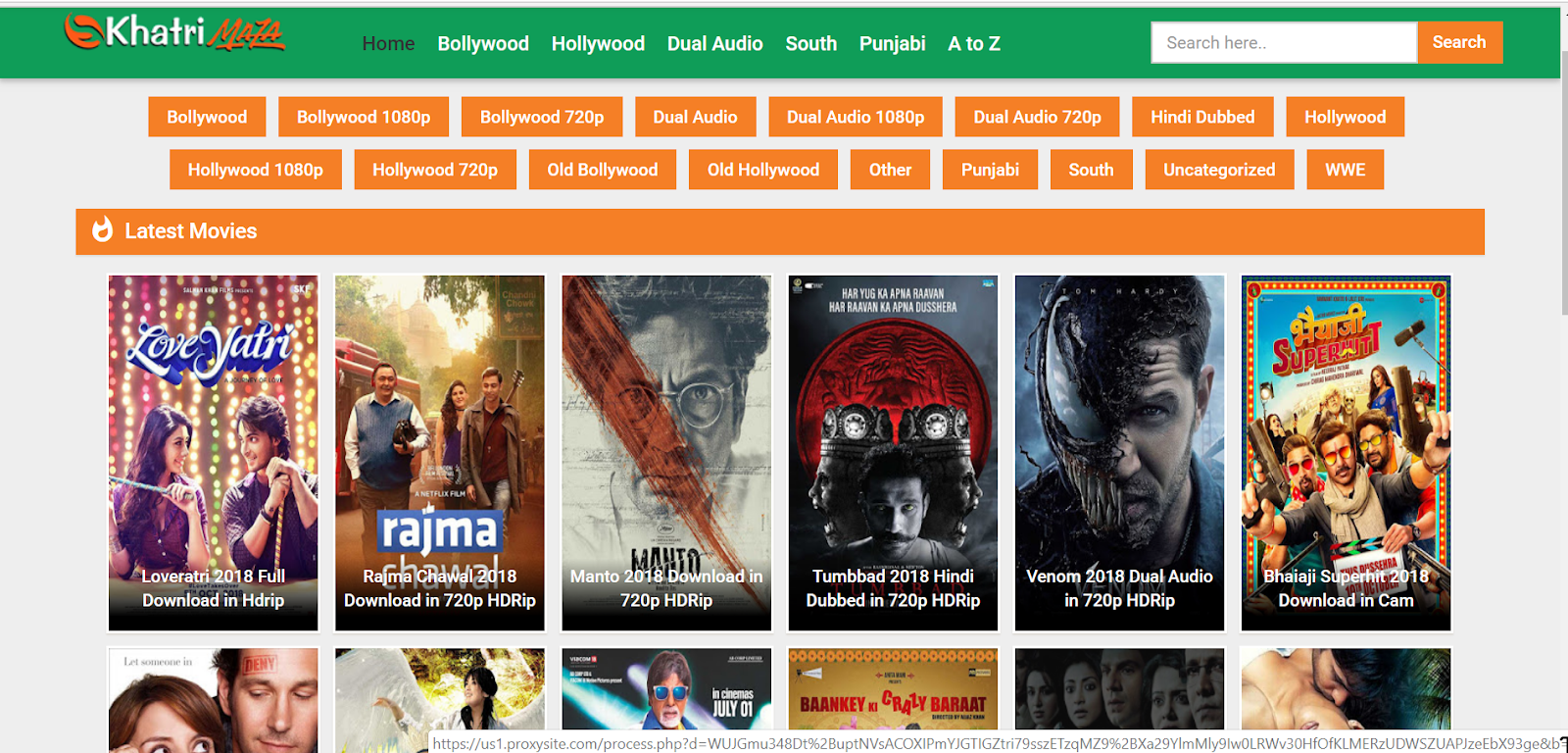Open the Dual Audio 720p category
The width and height of the screenshot is (1568, 753).
[x=1037, y=117]
